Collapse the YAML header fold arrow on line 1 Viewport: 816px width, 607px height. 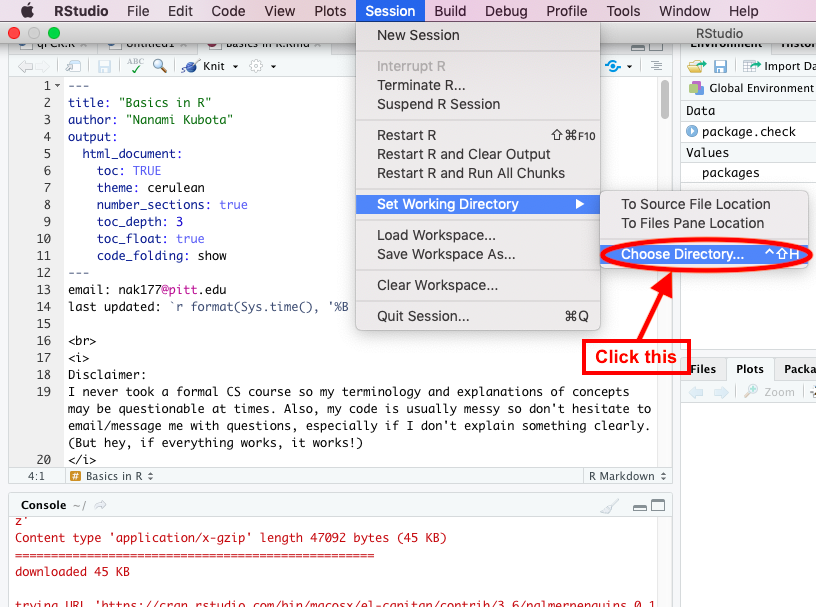pos(57,85)
